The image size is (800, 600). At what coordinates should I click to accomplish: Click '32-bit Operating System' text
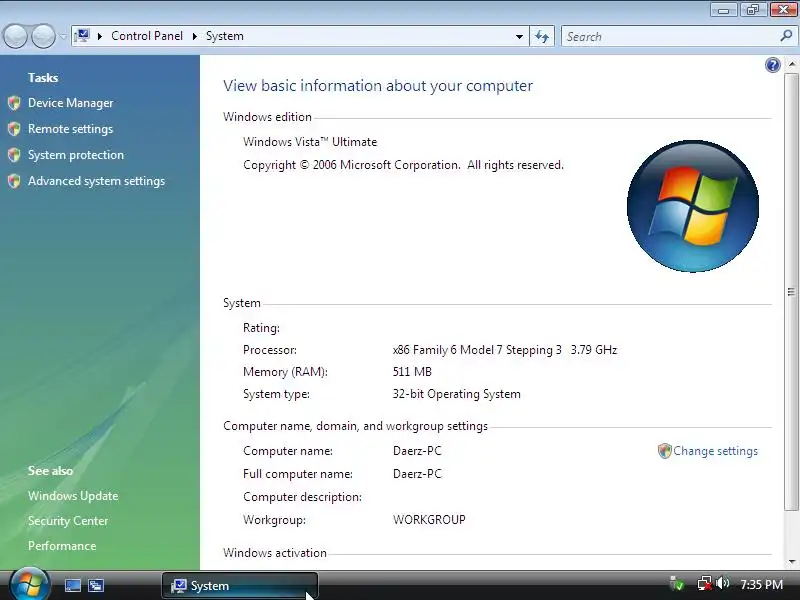pyautogui.click(x=457, y=394)
